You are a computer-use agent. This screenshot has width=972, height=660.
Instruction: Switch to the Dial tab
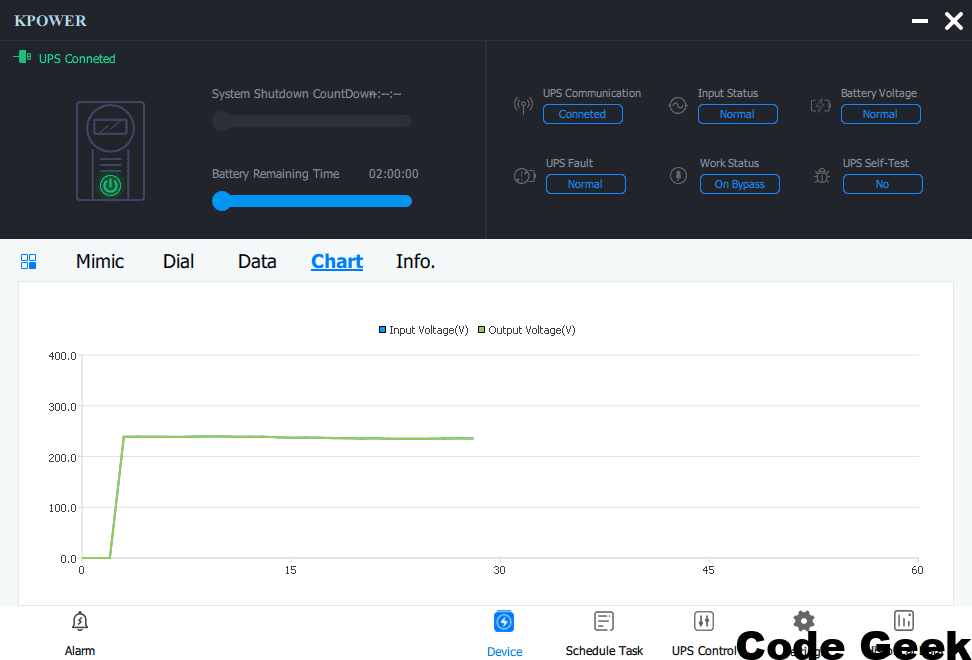(x=179, y=262)
